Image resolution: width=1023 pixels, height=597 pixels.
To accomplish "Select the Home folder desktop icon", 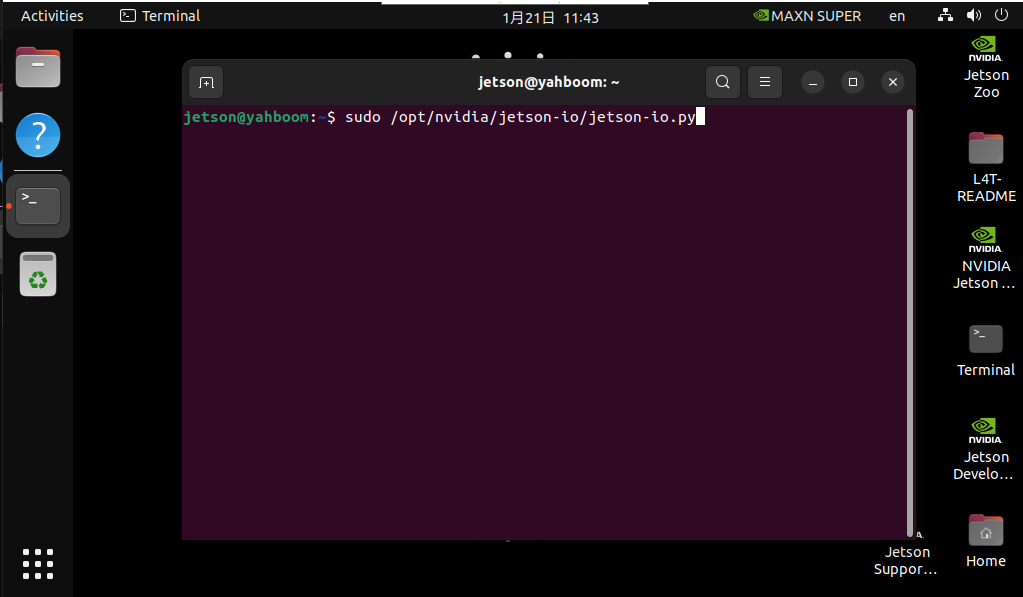I will tap(986, 542).
